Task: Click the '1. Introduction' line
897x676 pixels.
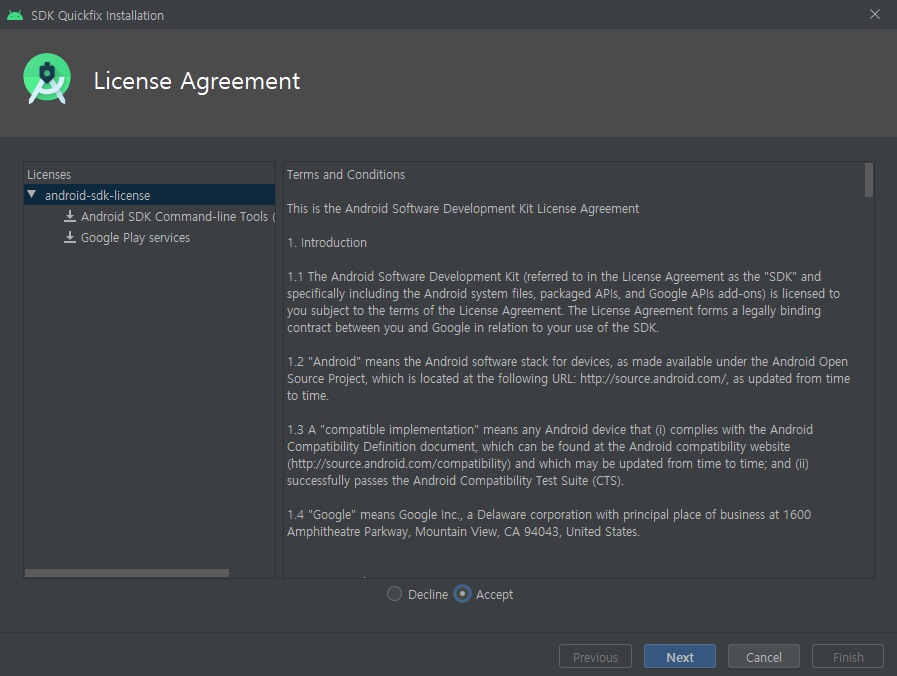Action: [327, 242]
